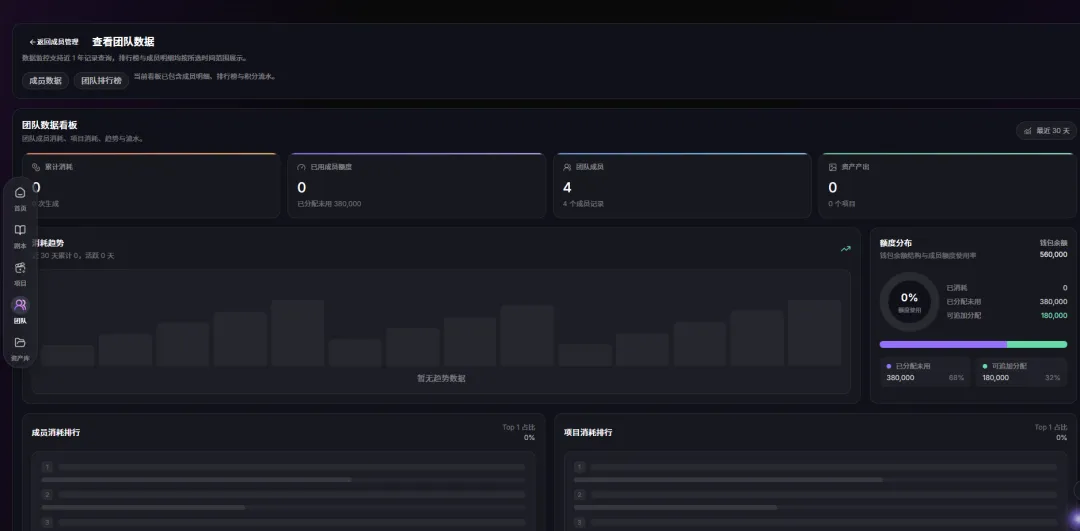The height and width of the screenshot is (531, 1080).
Task: Click image icon beside 资产产出
Action: 832,167
